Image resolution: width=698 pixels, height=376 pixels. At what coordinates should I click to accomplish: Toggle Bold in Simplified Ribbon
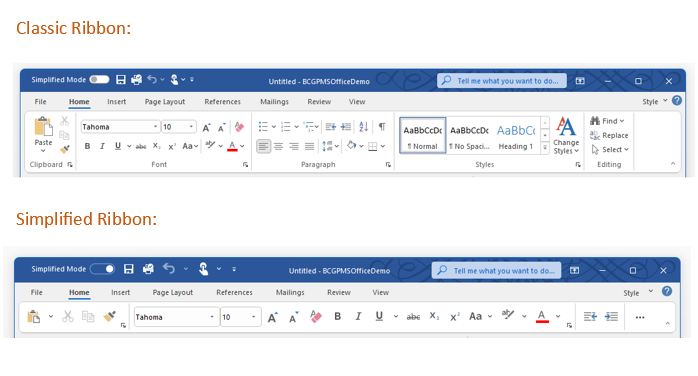pyautogui.click(x=337, y=316)
